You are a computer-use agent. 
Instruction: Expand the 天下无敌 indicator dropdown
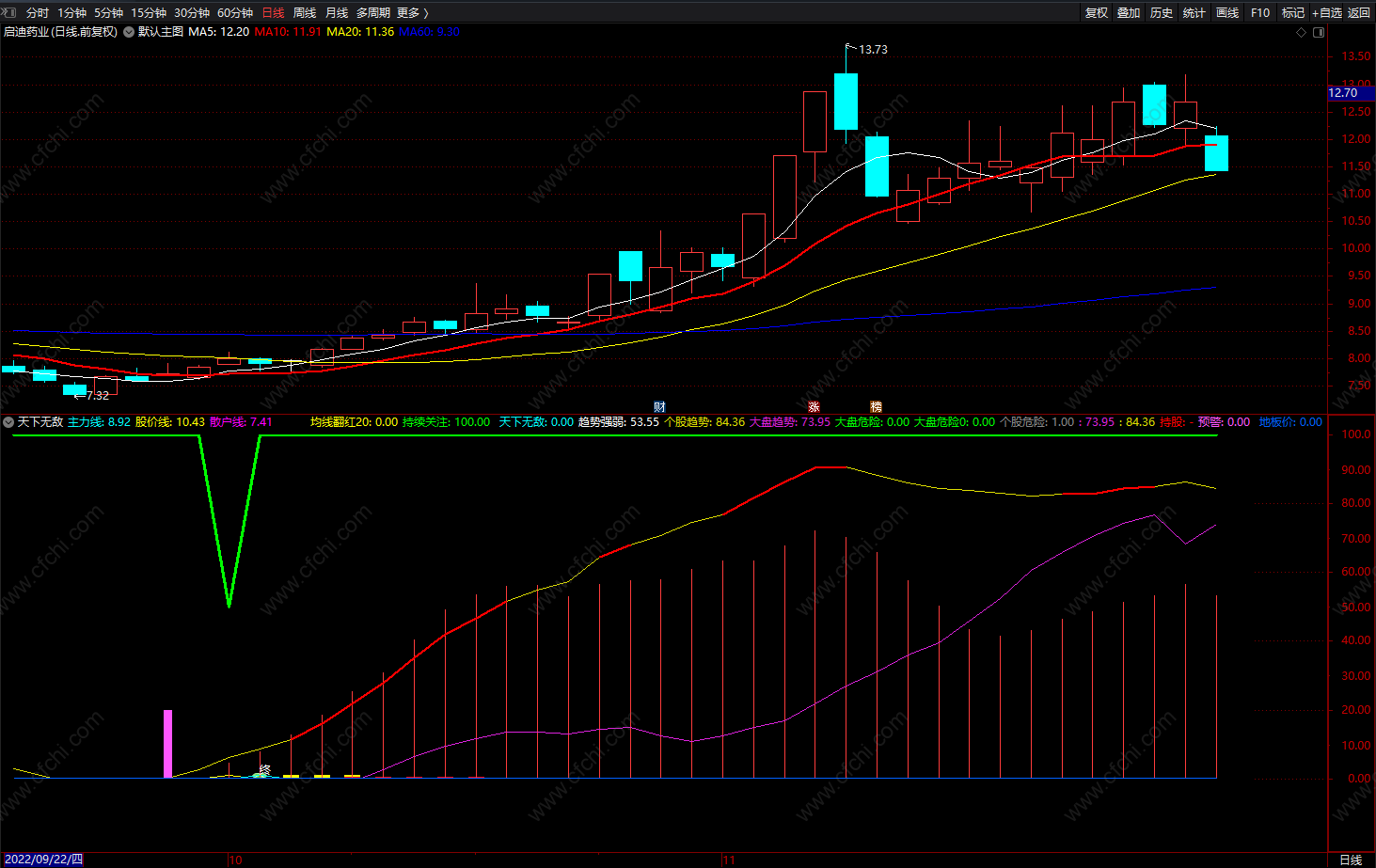click(x=8, y=422)
